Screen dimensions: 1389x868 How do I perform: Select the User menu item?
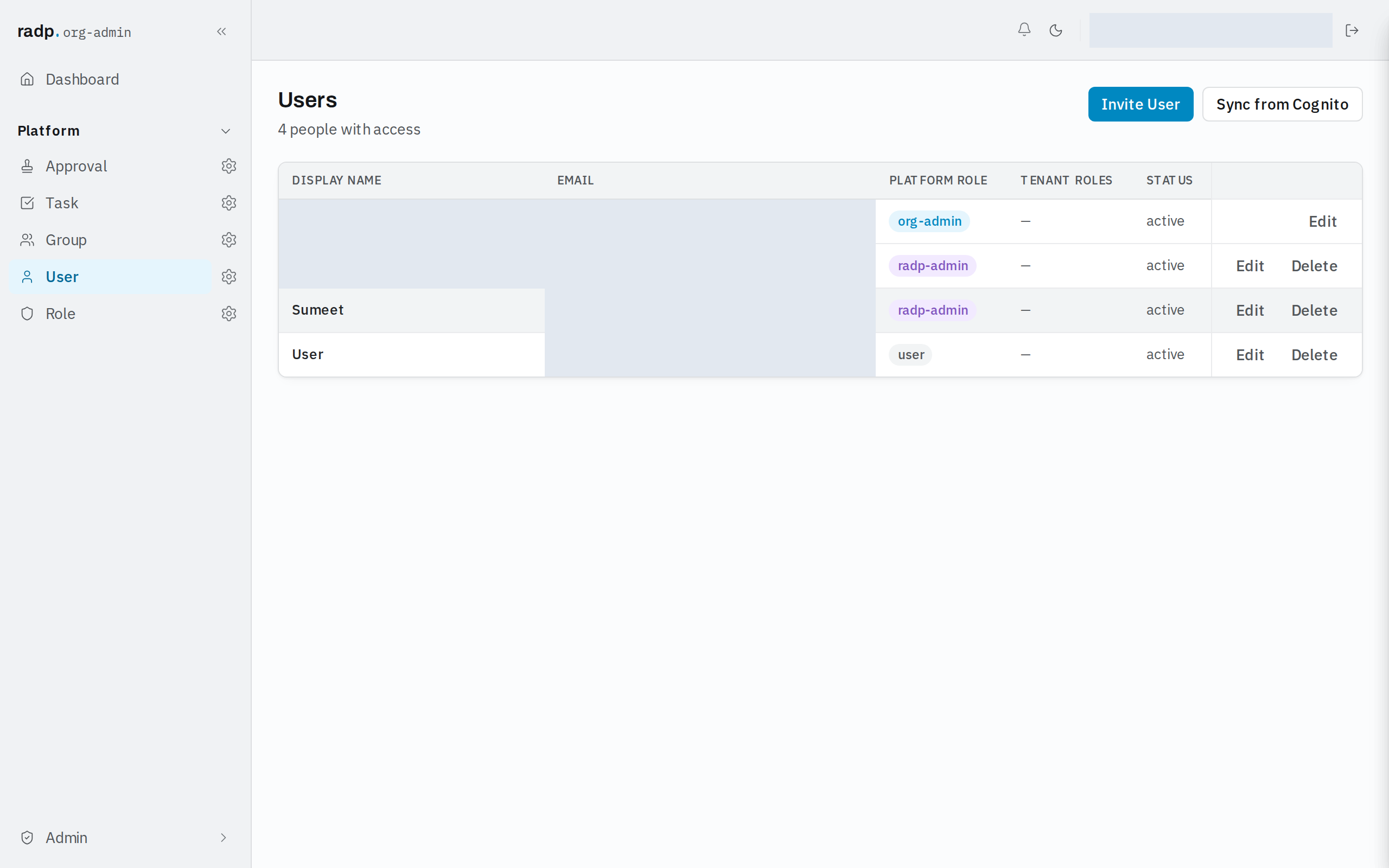110,277
